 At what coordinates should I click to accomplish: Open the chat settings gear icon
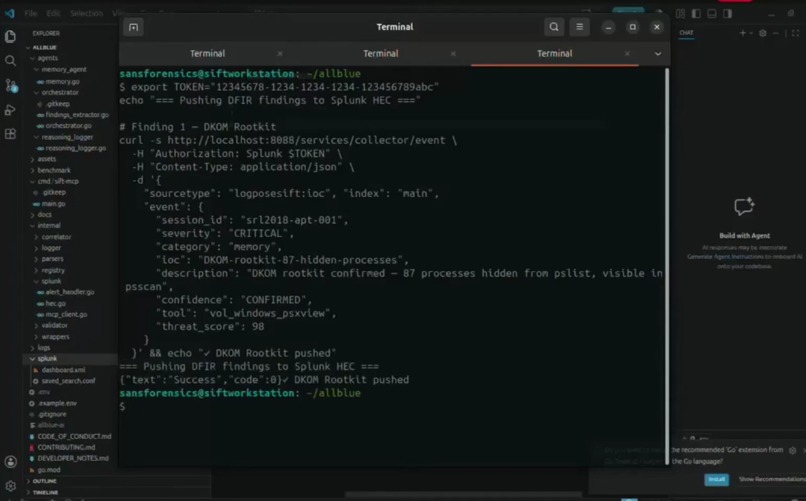point(763,33)
